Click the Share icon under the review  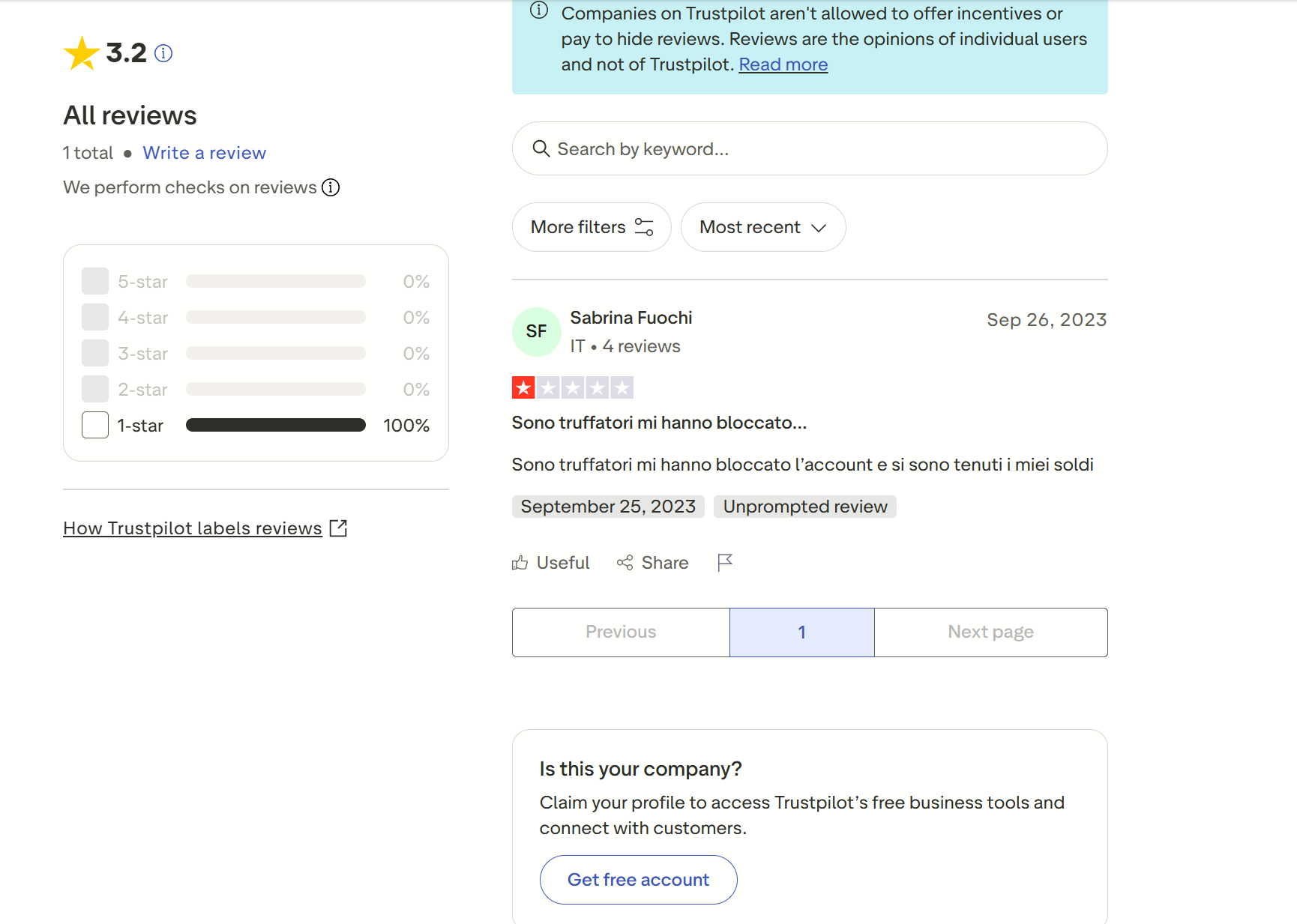pyautogui.click(x=625, y=563)
